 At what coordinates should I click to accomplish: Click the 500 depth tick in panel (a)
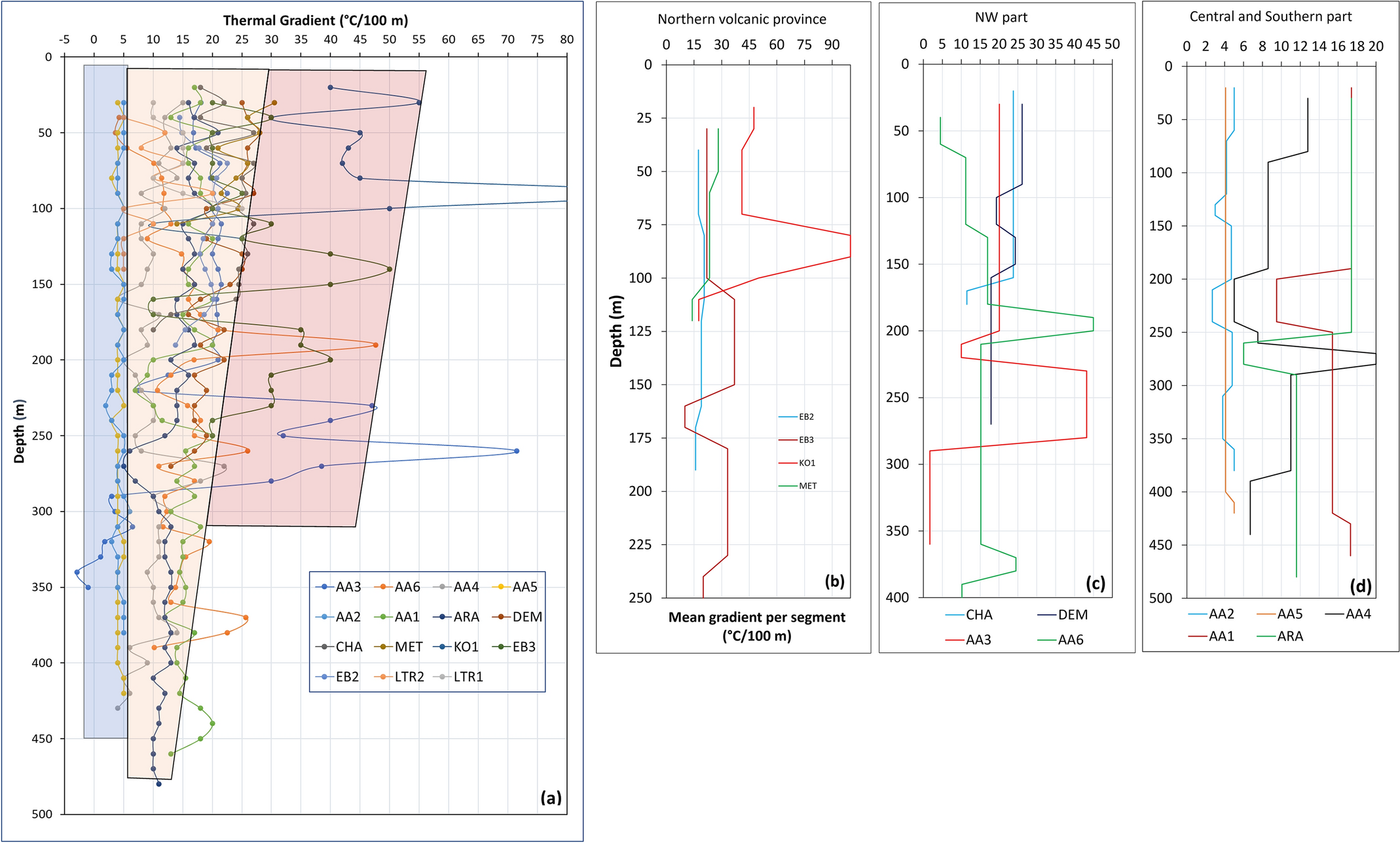tap(42, 814)
